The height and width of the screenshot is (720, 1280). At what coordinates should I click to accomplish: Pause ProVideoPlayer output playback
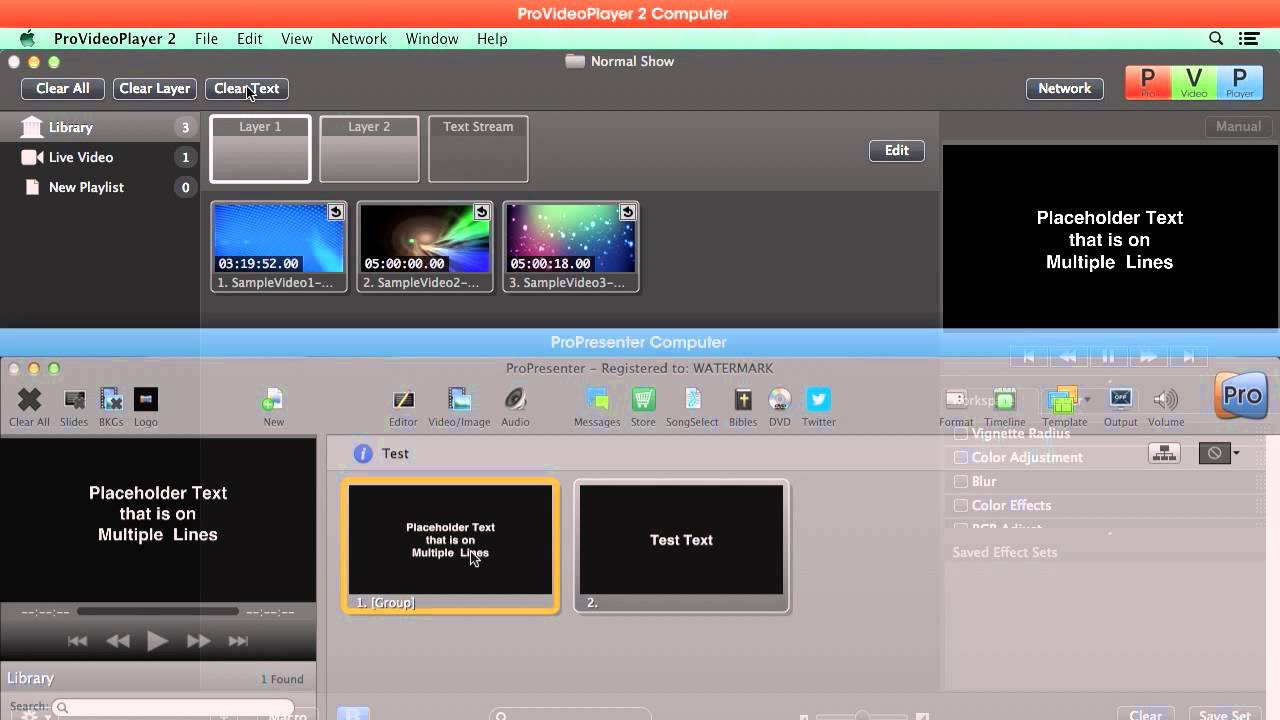point(1108,357)
